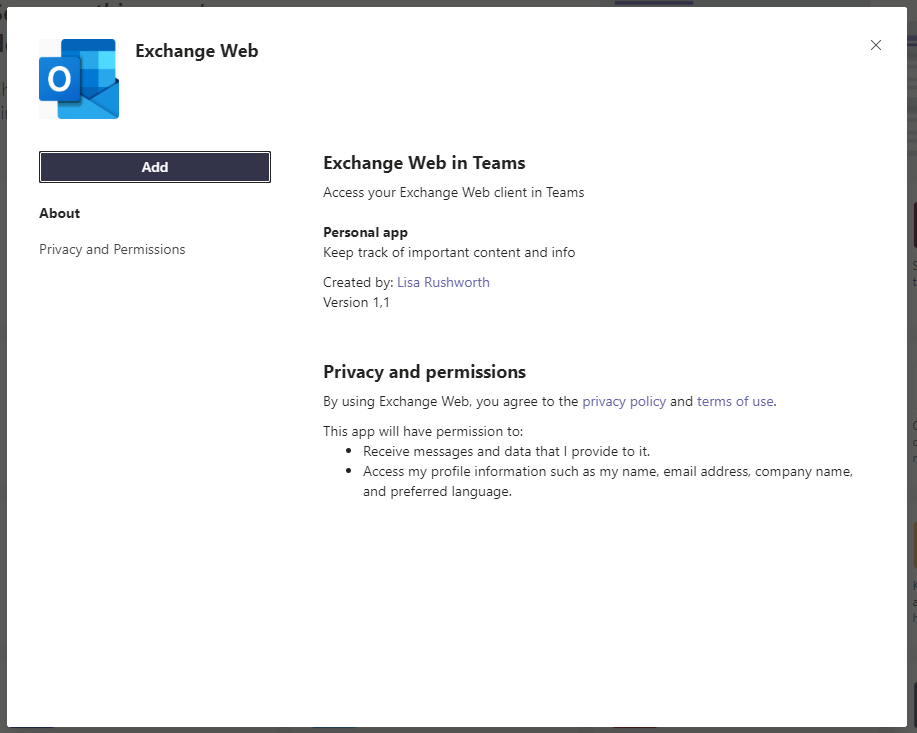The image size is (917, 733).
Task: Click the Personal app label
Action: tap(366, 232)
